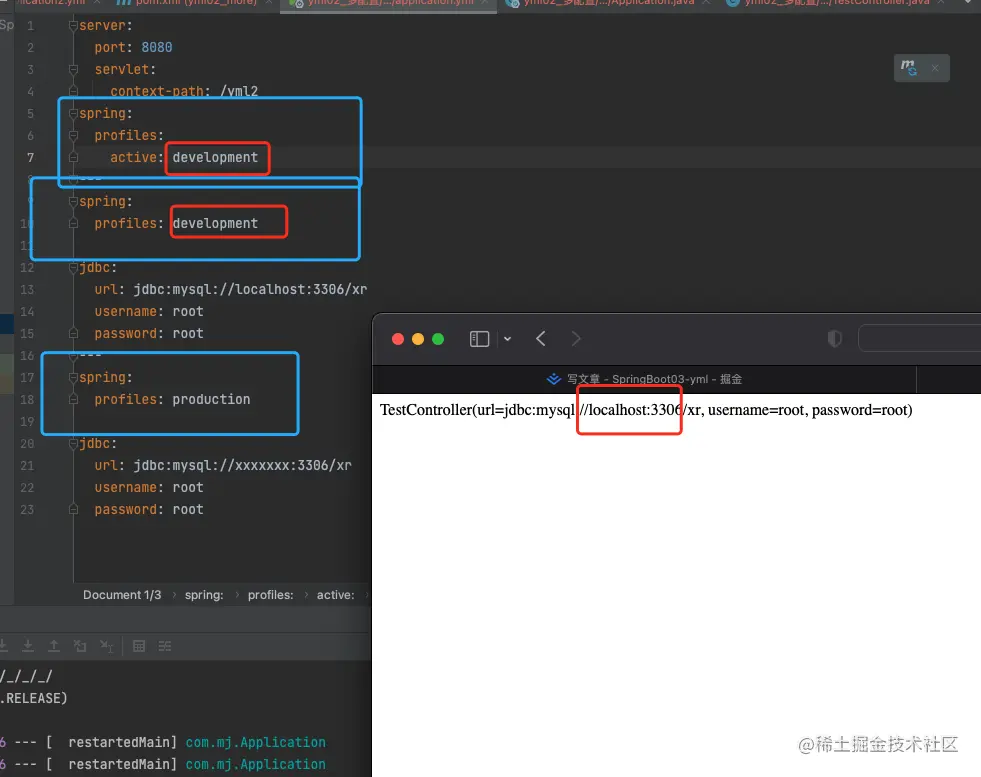Click the Document 1/3 breadcrumb
Image resolution: width=981 pixels, height=777 pixels.
coord(122,595)
